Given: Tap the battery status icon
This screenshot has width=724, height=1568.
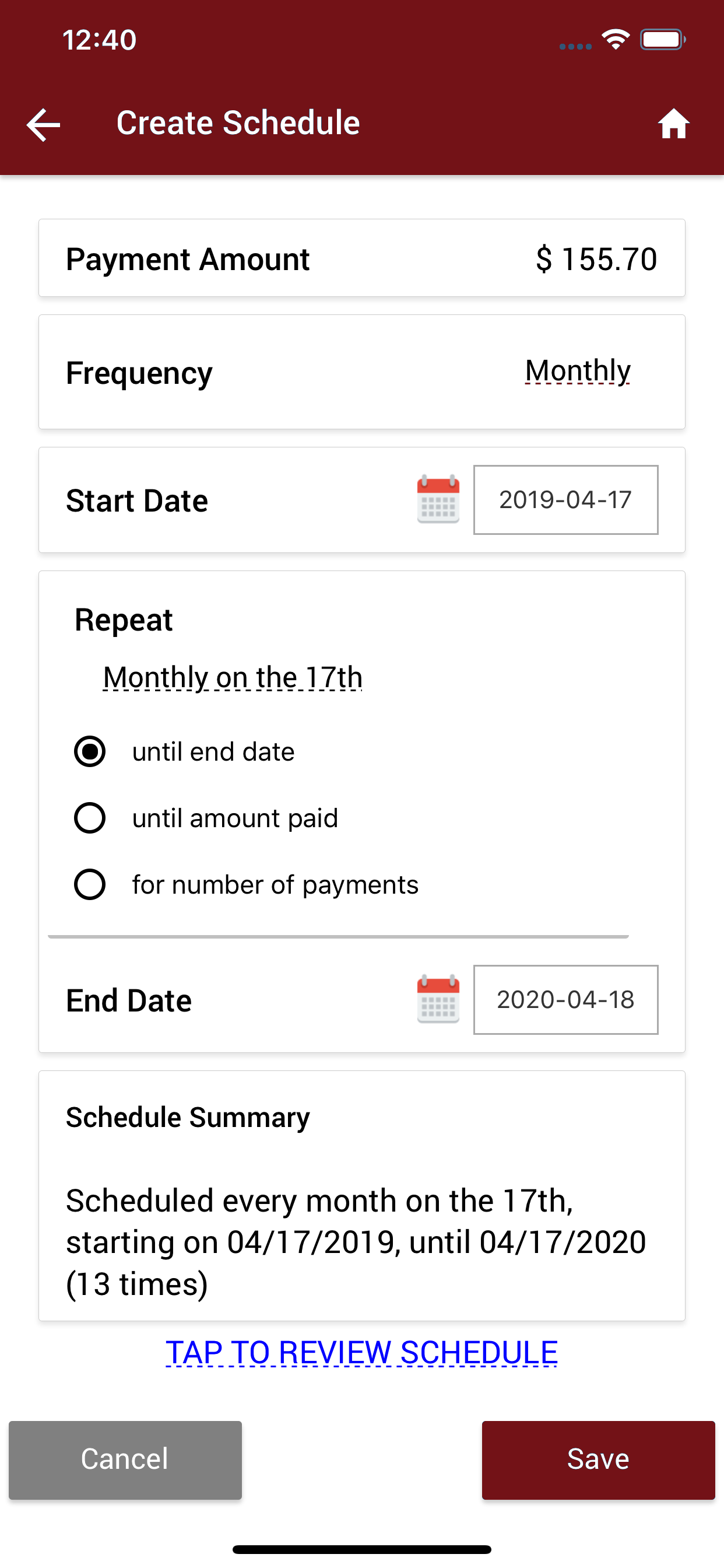Looking at the screenshot, I should click(663, 40).
